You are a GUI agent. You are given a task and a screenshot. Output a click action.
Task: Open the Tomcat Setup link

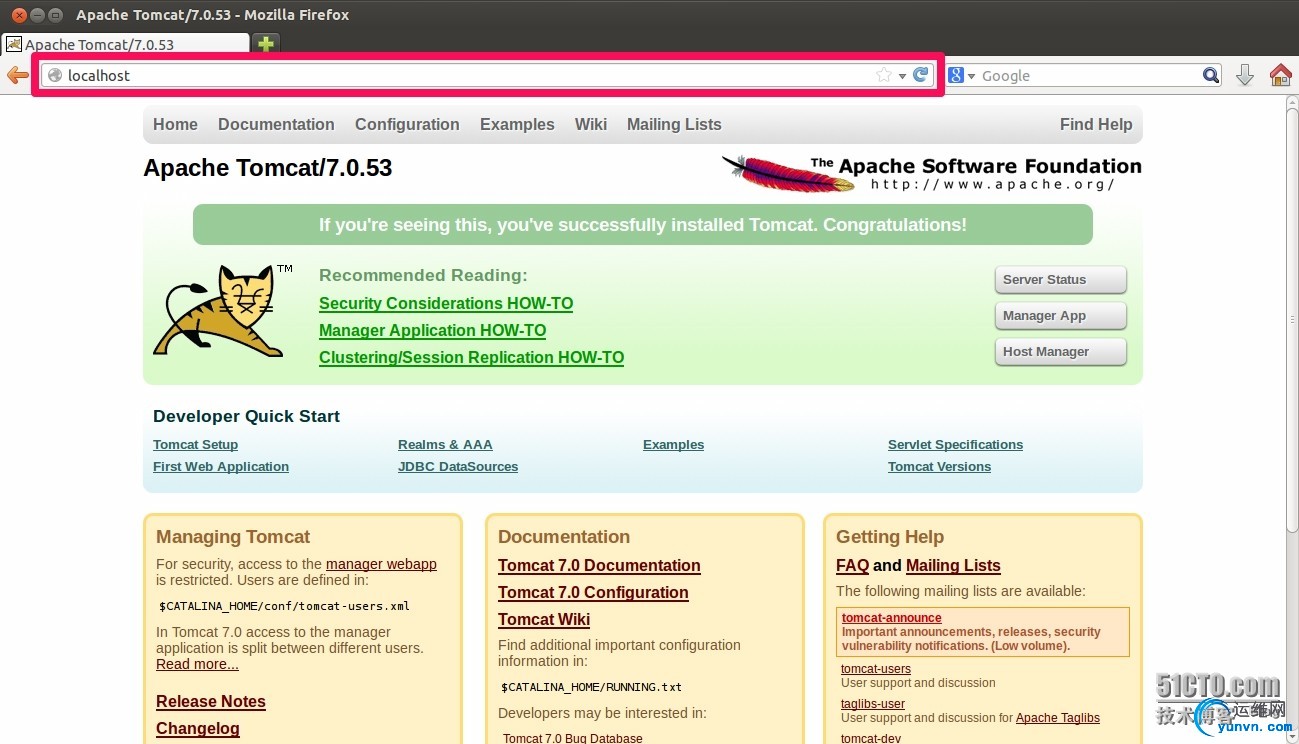195,445
